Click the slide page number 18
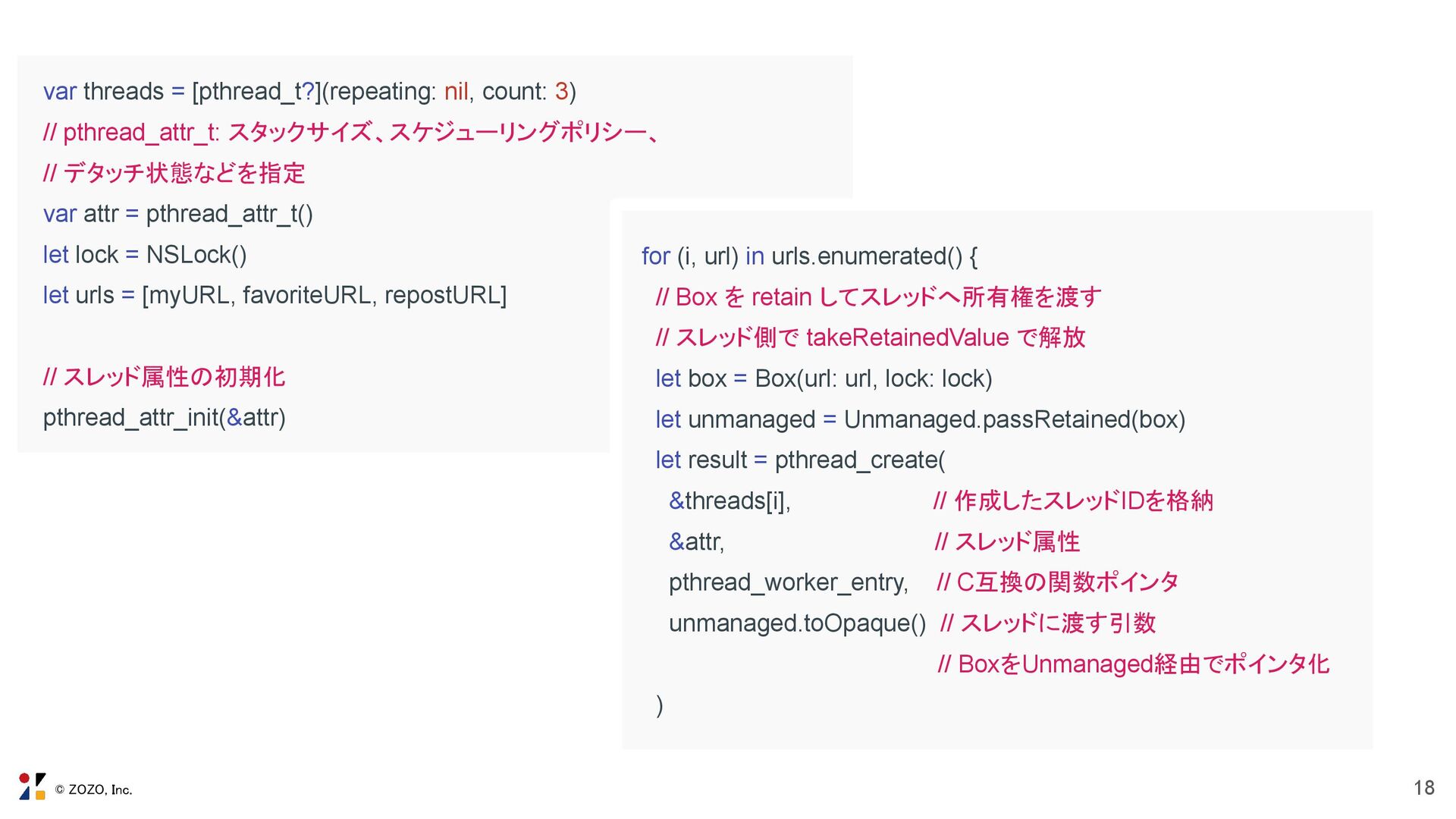The height and width of the screenshot is (819, 1456). (x=1423, y=788)
